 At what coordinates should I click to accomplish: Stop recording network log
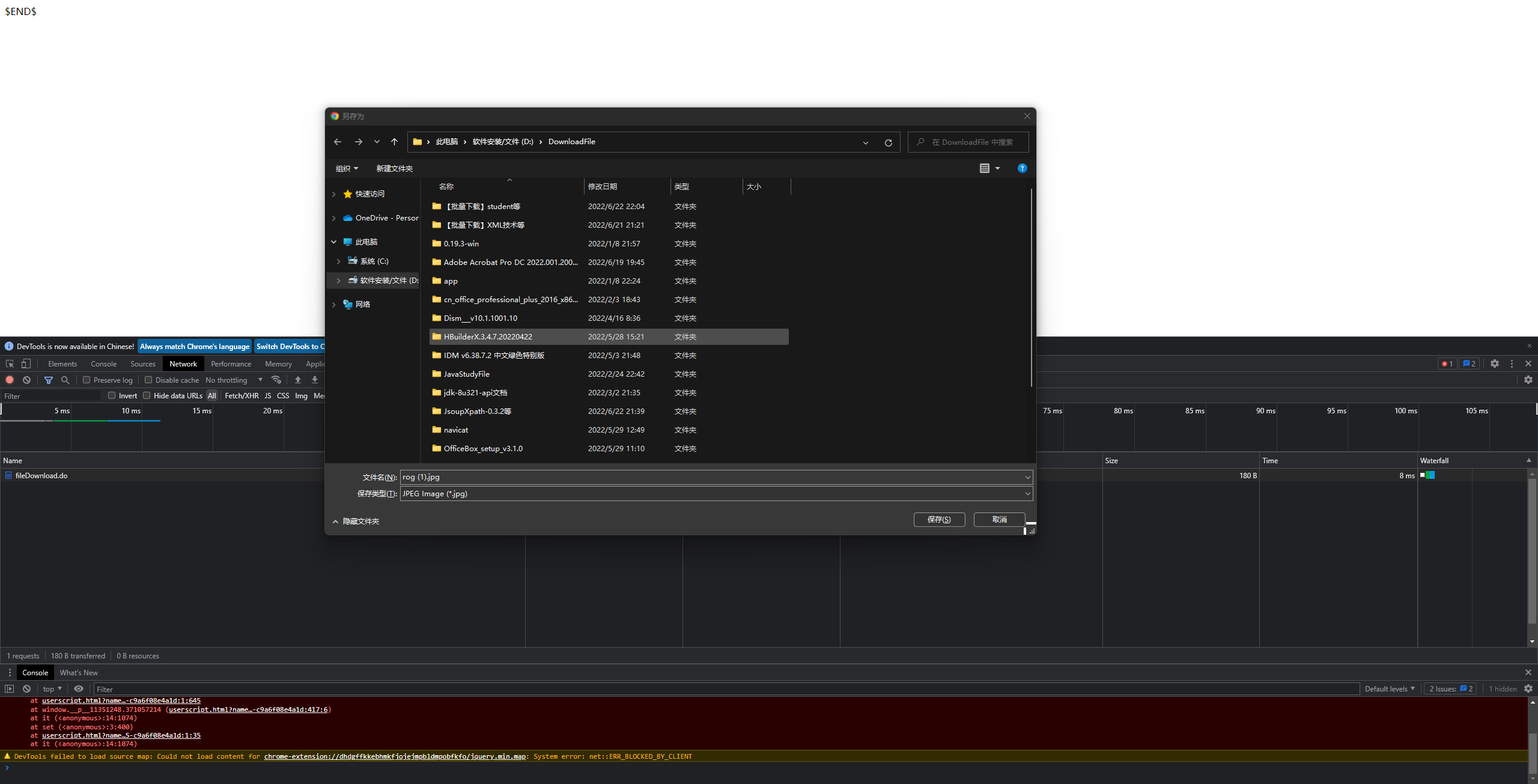pyautogui.click(x=10, y=380)
